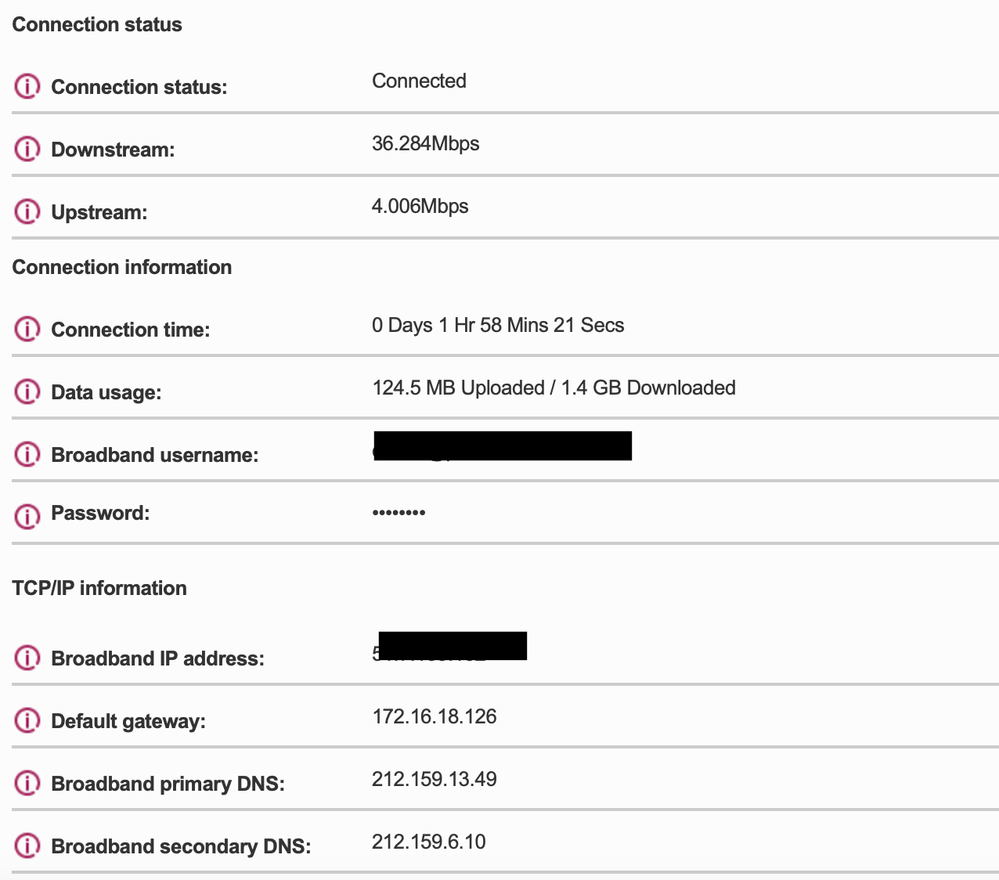This screenshot has height=880, width=999.
Task: Click the 36.284Mbps downstream value
Action: pyautogui.click(x=424, y=143)
